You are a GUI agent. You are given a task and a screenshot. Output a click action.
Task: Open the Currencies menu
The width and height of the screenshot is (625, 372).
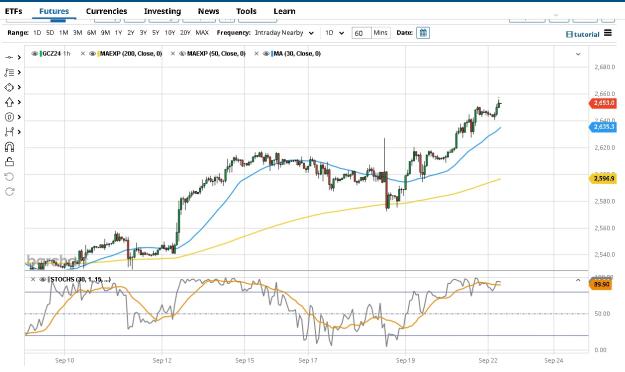(x=106, y=11)
